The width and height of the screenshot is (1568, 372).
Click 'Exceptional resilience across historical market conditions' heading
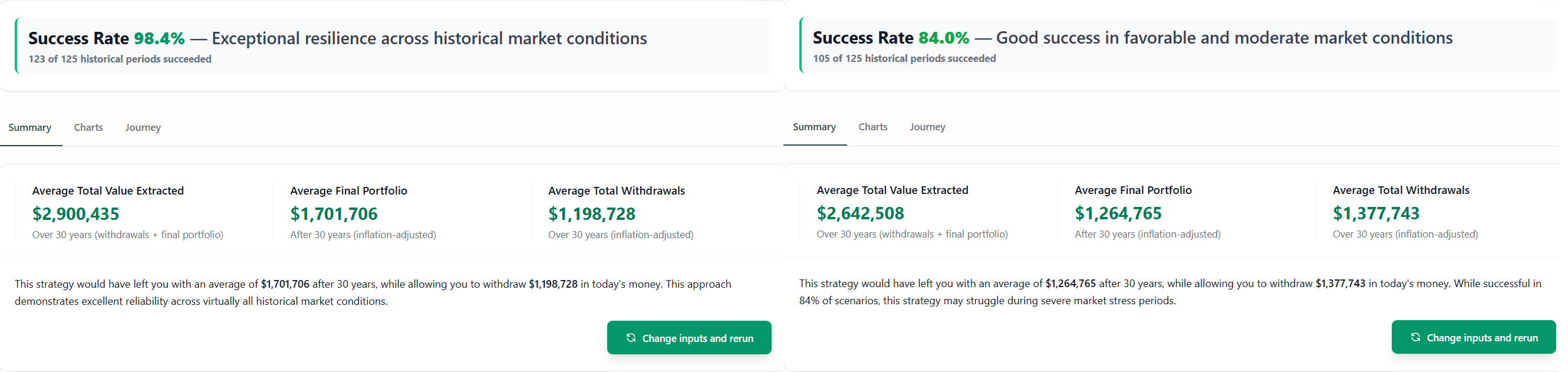click(429, 38)
